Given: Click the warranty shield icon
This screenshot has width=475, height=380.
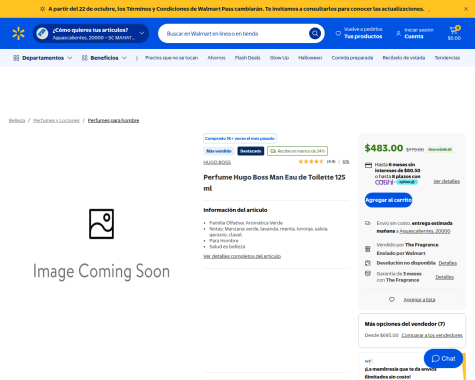Looking at the screenshot, I should click(x=368, y=274).
